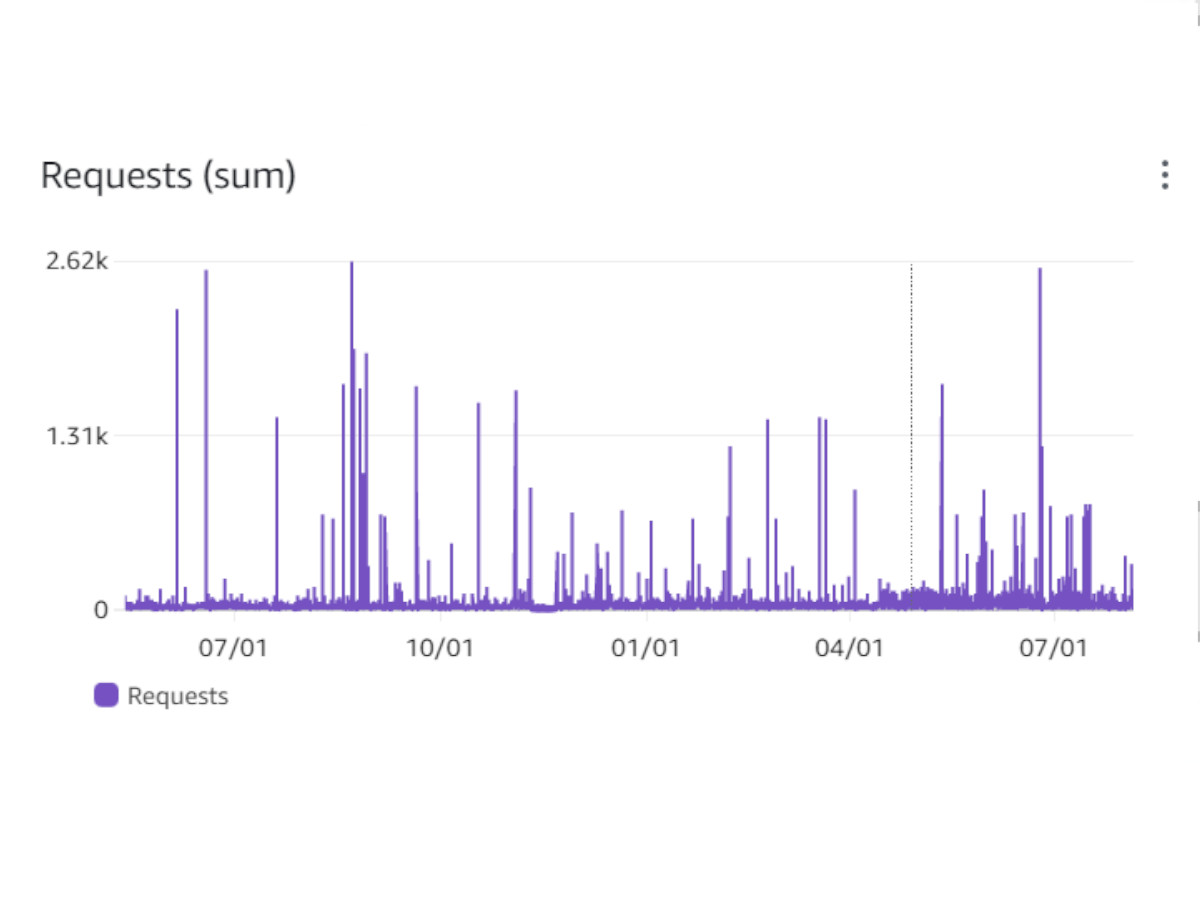Click the purple Requests legend swatch
This screenshot has height=900, width=1200.
click(106, 696)
